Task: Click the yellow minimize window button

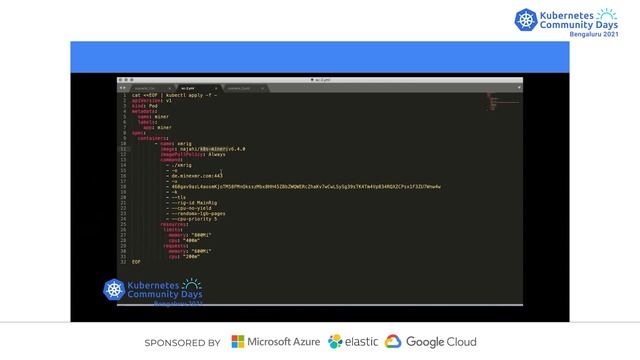Action: click(x=126, y=80)
